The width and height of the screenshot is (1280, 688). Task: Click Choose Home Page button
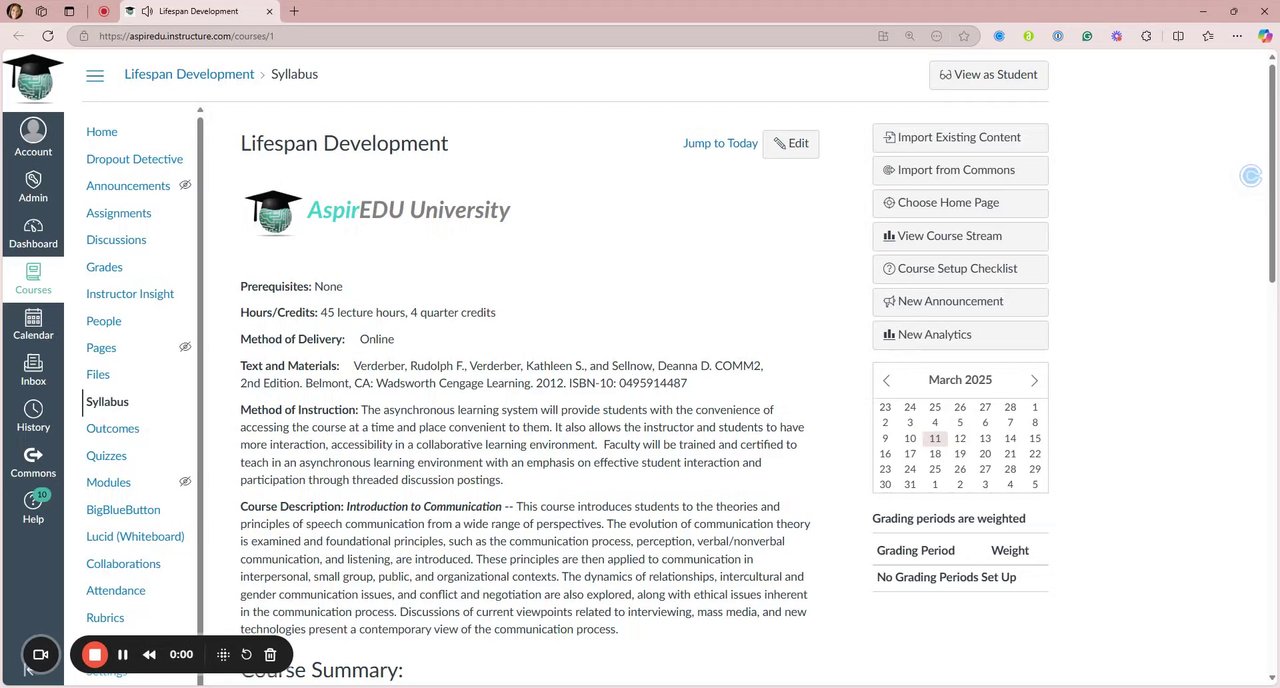point(960,203)
